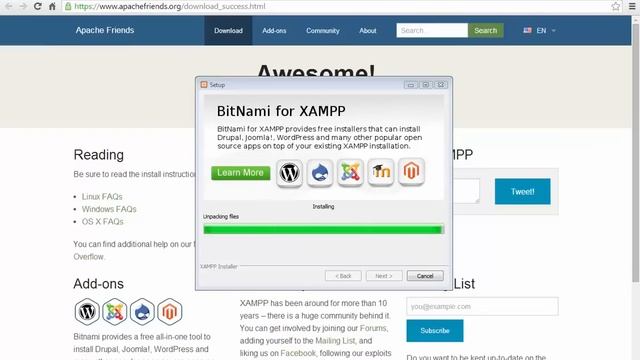This screenshot has width=640, height=360.
Task: Click the Magento icon in Setup dialog
Action: click(411, 171)
